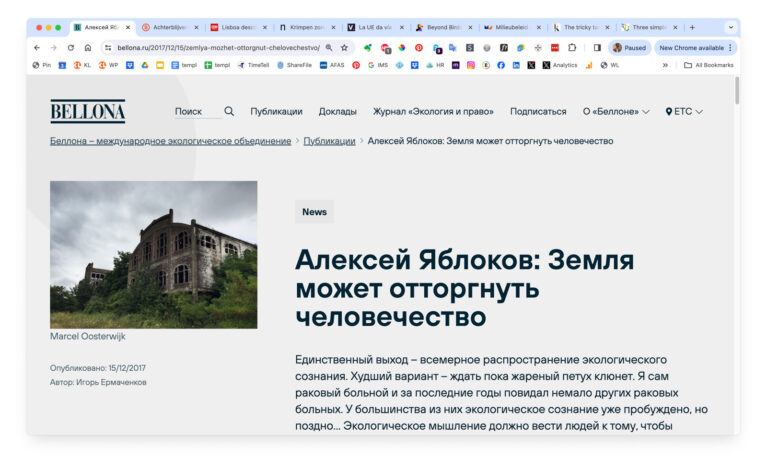The image size is (767, 470).
Task: Click the Подписаться navigation link
Action: 538,112
